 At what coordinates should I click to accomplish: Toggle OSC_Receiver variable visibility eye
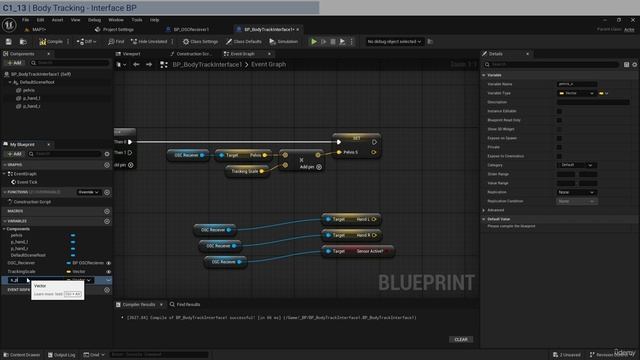(x=109, y=263)
